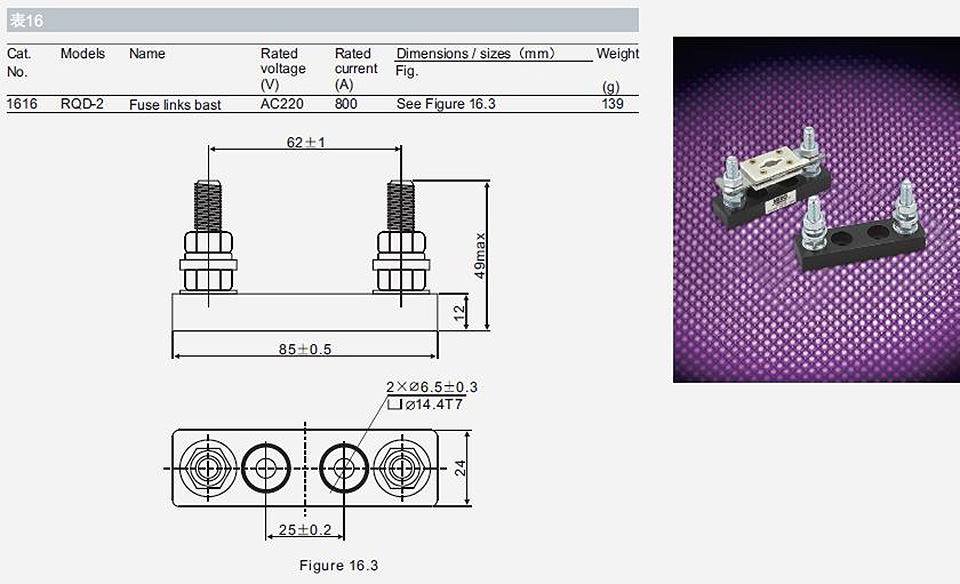Click the left mounting hole circle in top view

[x=266, y=468]
